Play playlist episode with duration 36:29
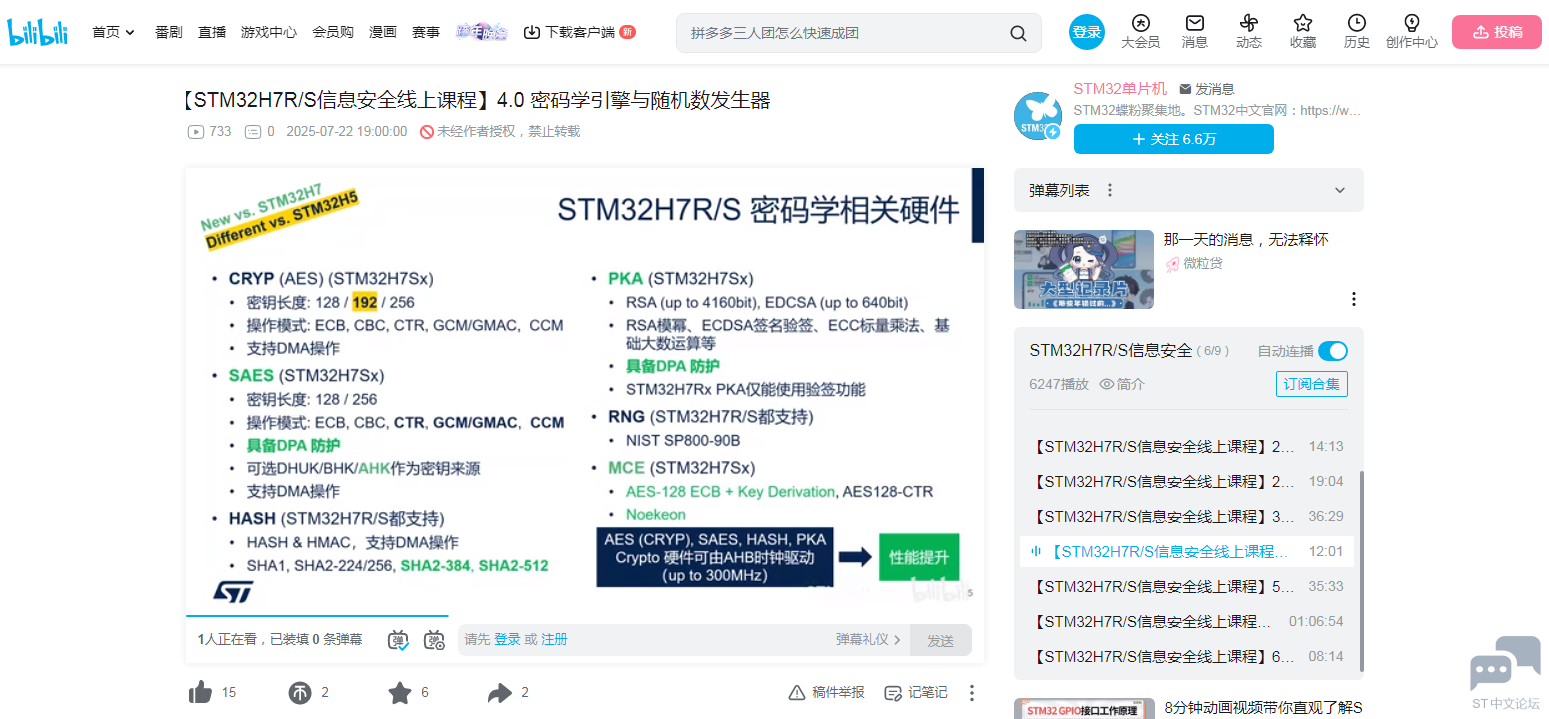Viewport: 1549px width, 719px height. click(1189, 516)
